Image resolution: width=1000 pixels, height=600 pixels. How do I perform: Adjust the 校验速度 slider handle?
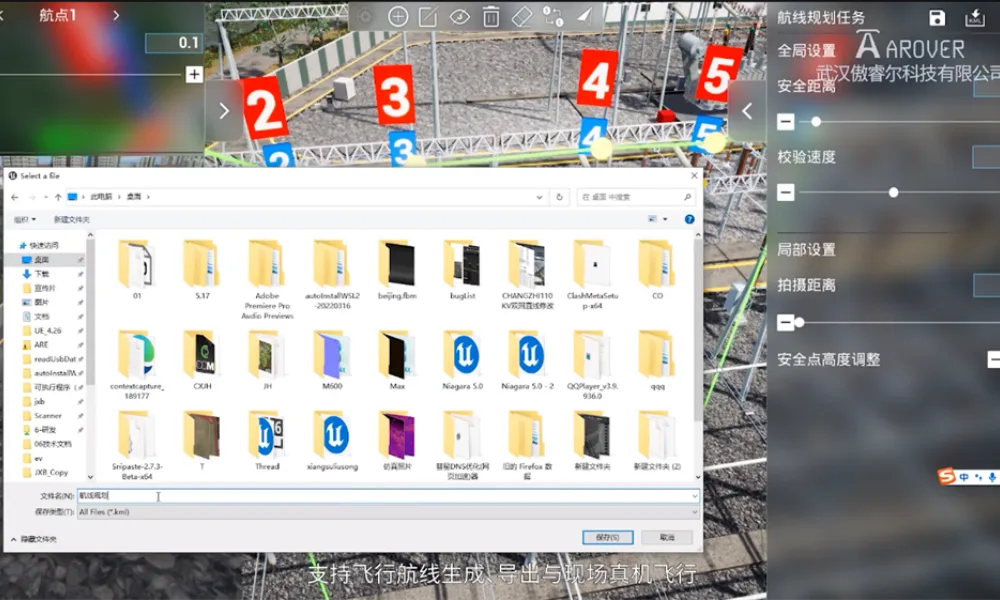click(x=893, y=192)
